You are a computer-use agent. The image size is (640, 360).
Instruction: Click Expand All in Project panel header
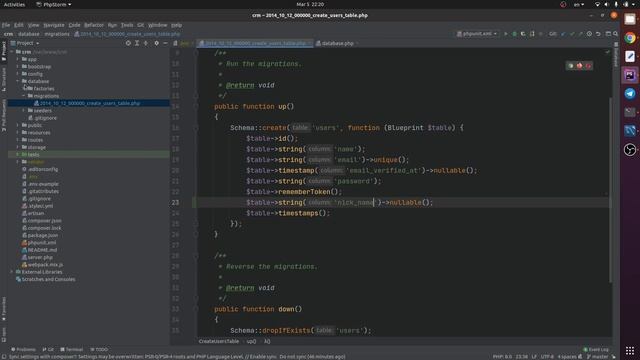[x=137, y=43]
